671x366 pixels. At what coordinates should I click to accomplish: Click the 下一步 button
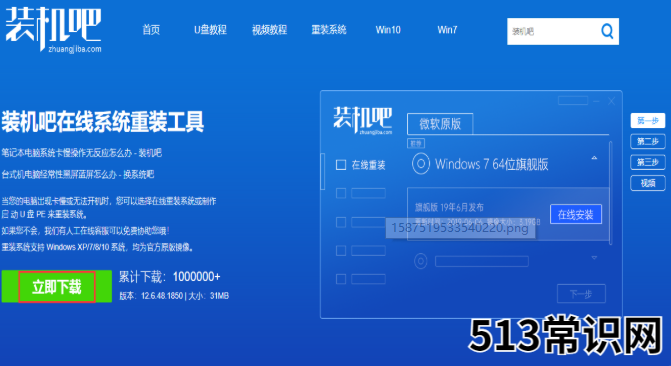[581, 294]
